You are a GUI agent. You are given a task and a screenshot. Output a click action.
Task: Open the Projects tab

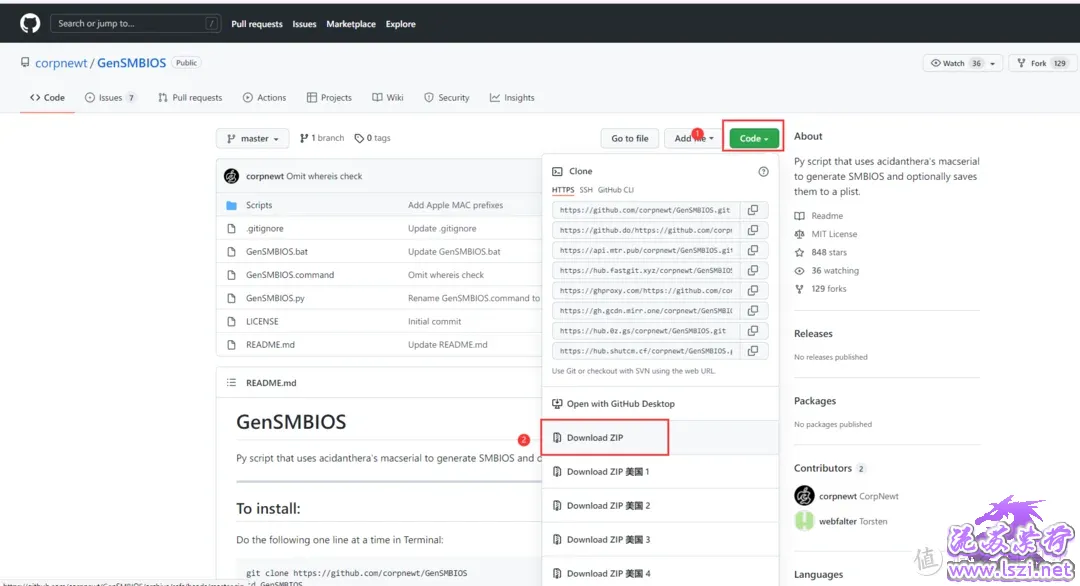click(x=329, y=98)
